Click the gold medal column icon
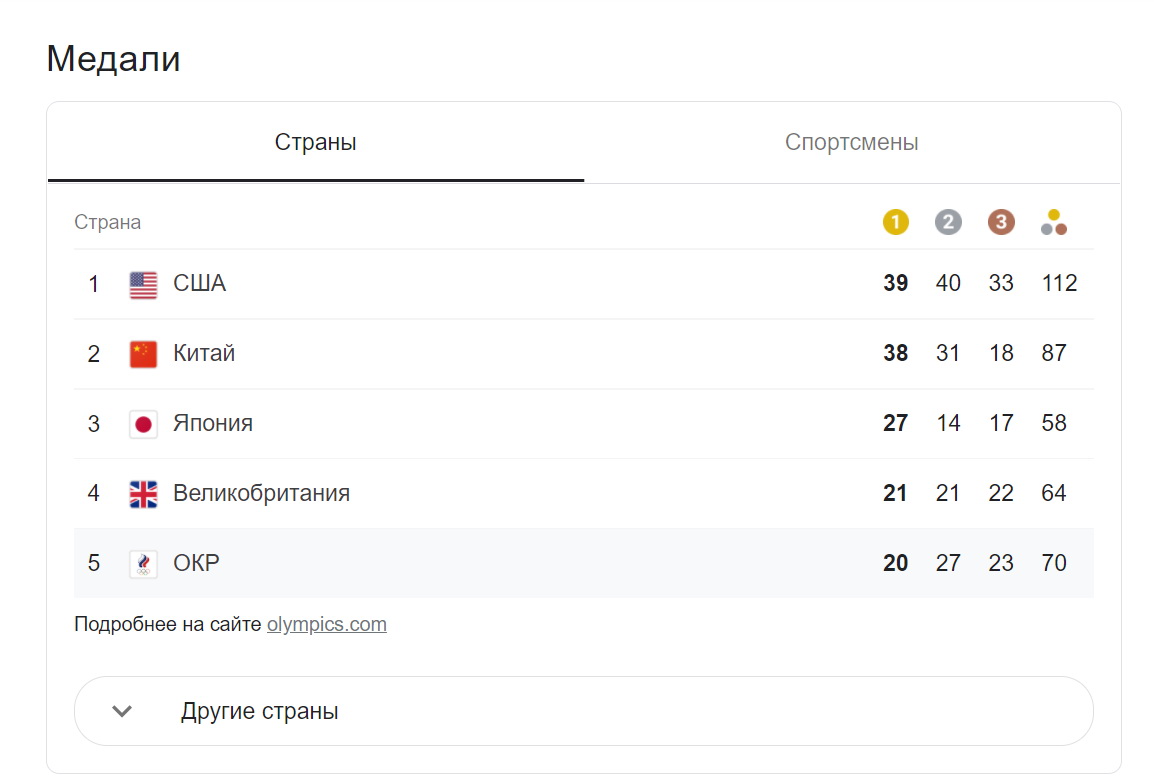Viewport: 1154px width, 781px height. (895, 222)
